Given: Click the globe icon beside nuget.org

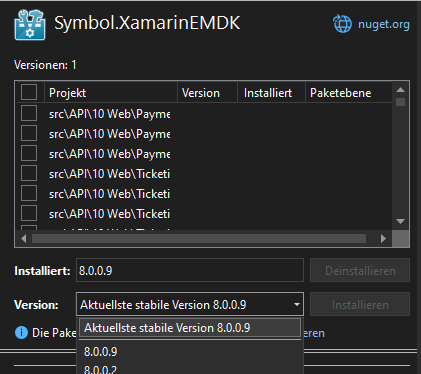Looking at the screenshot, I should coord(342,24).
